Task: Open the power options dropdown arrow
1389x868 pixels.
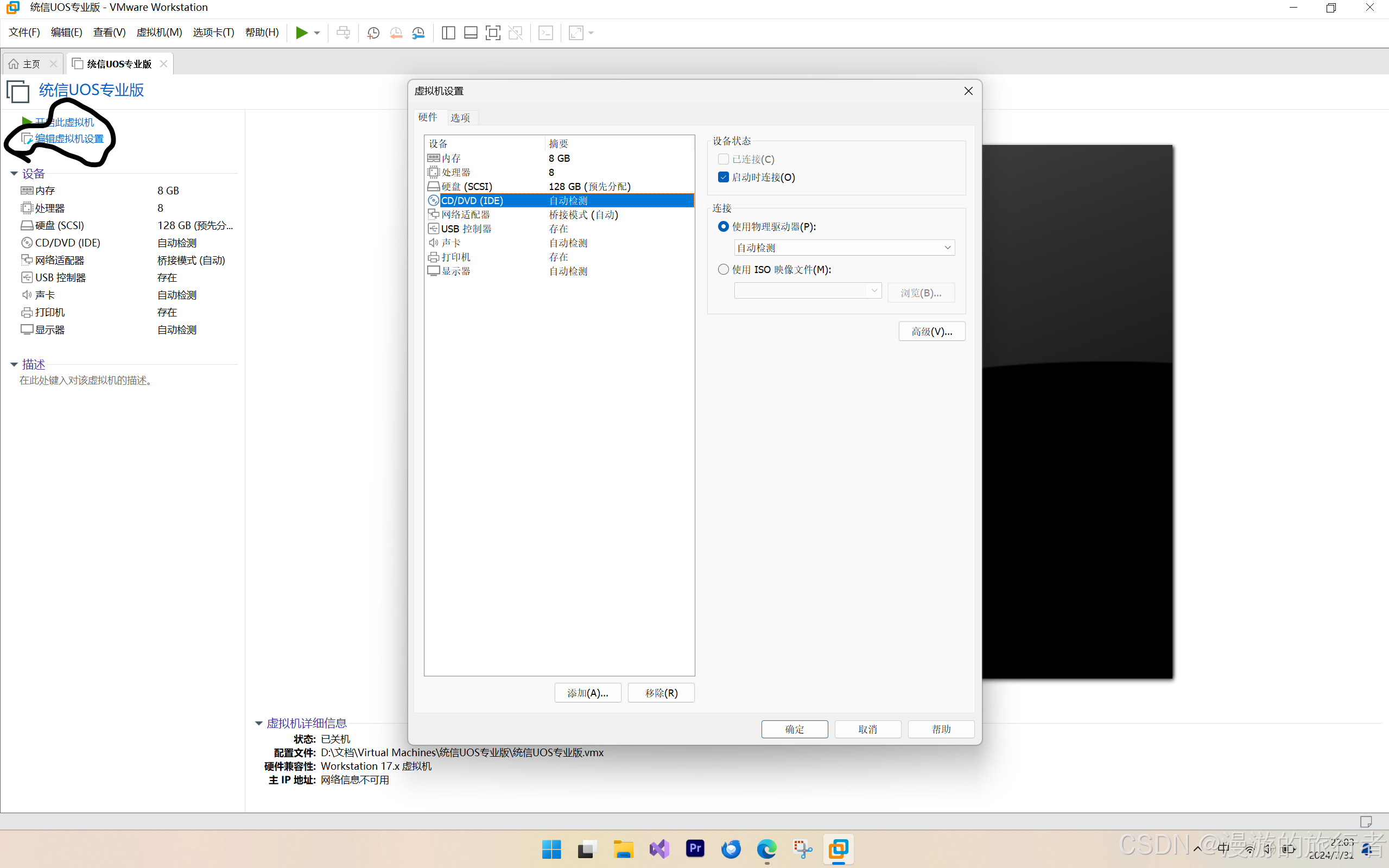Action: pos(317,33)
